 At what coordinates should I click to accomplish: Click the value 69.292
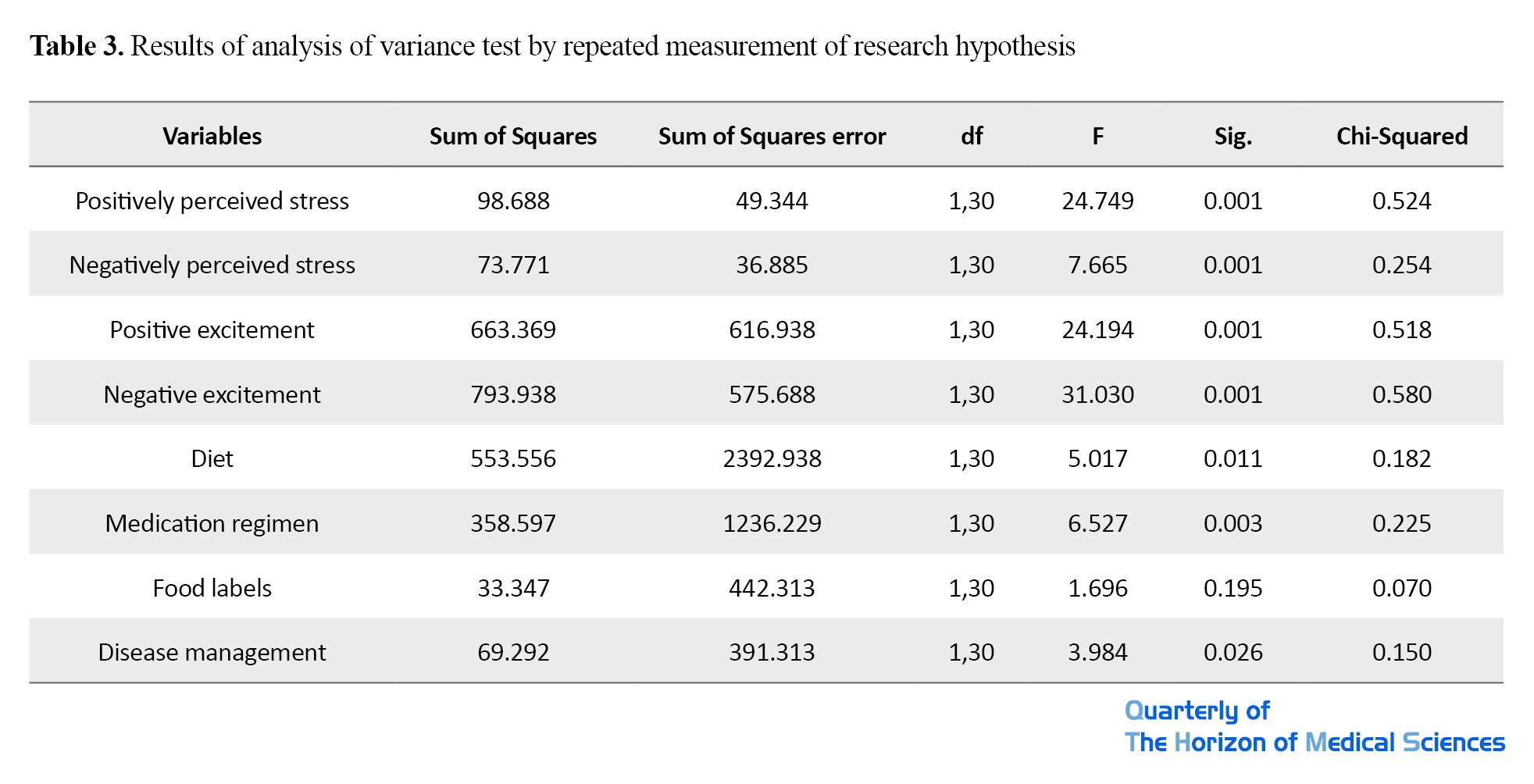[x=513, y=652]
